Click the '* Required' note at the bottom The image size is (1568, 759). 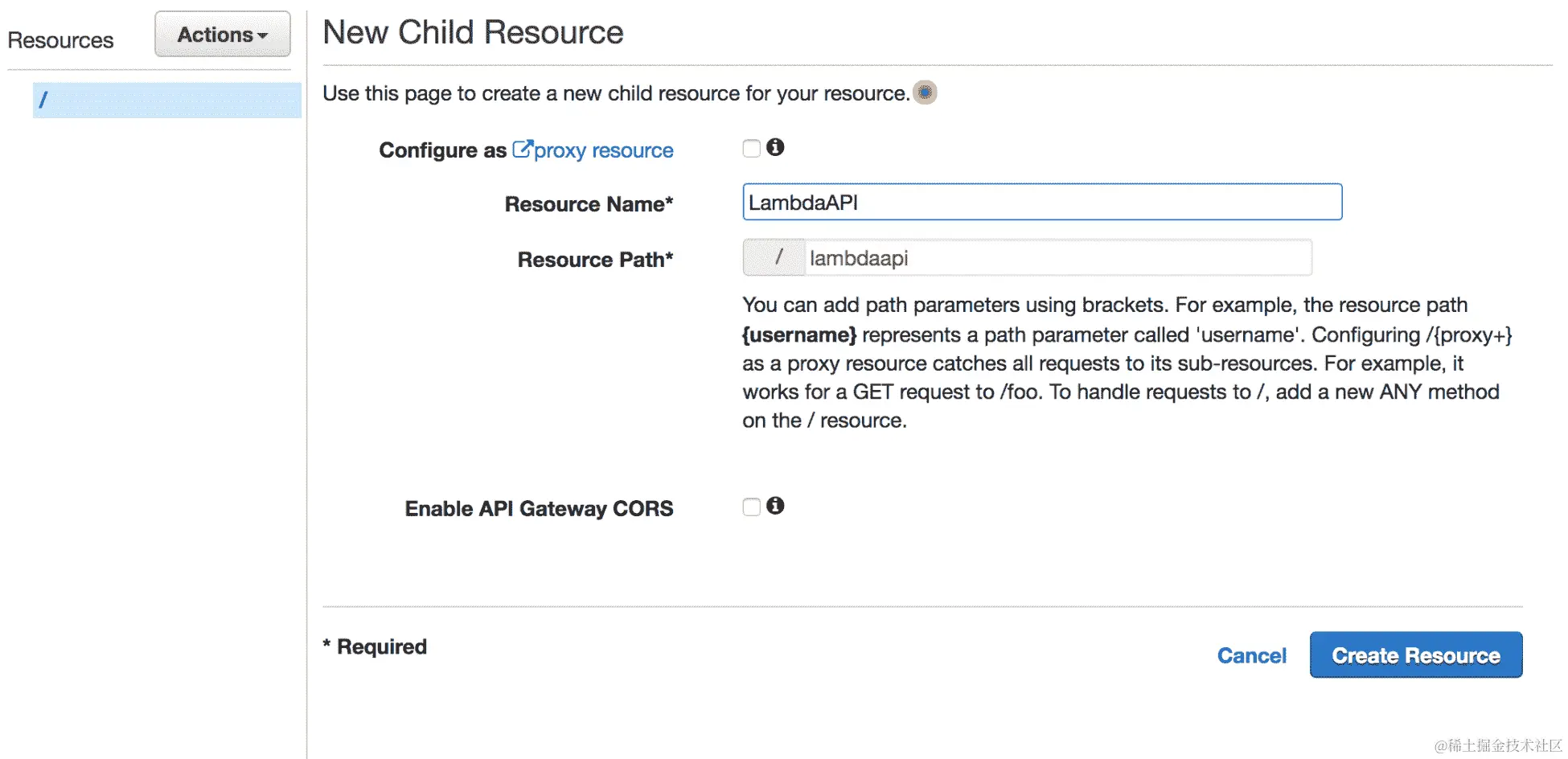pos(375,646)
